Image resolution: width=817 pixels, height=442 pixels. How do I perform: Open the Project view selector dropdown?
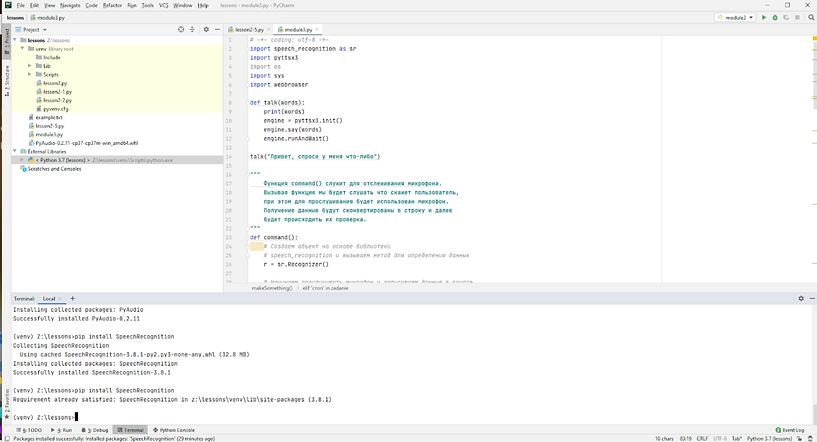[x=31, y=30]
